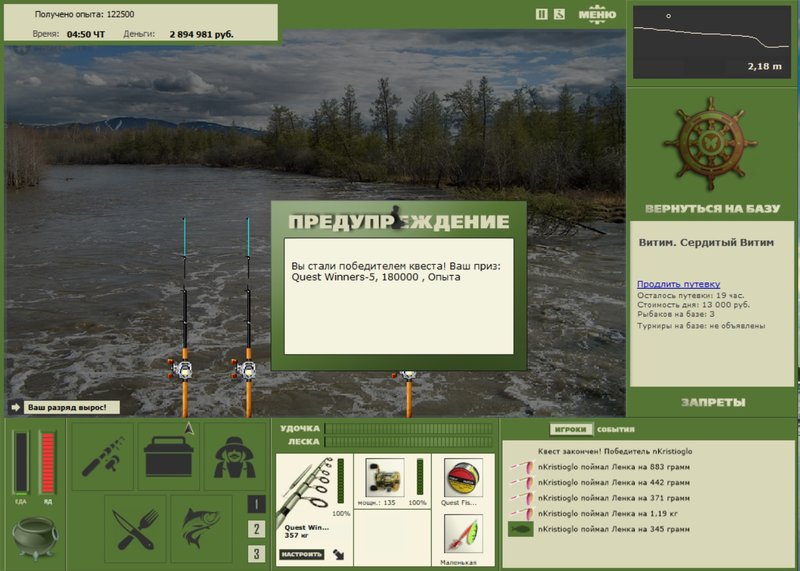Image resolution: width=800 pixels, height=571 pixels.
Task: Click the arrow icon next to НАСТРОИТЬ
Action: point(338,554)
